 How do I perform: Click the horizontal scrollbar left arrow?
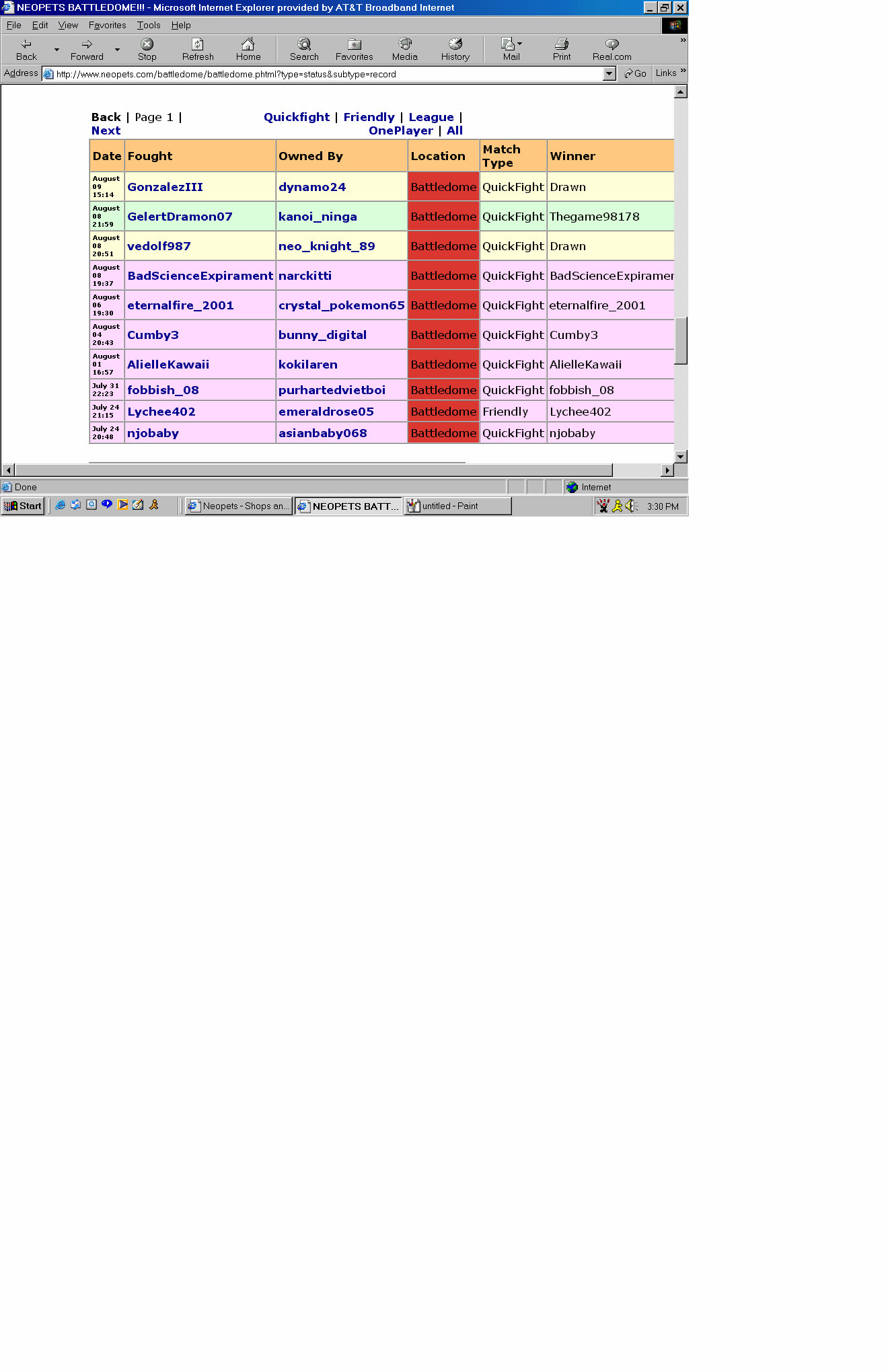(9, 469)
